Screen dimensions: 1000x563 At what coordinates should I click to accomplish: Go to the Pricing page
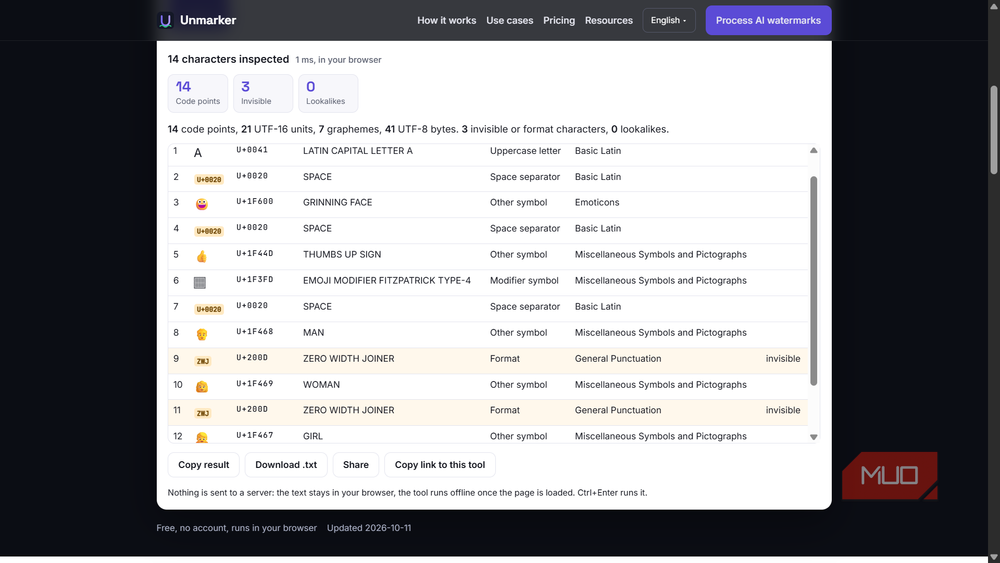tap(559, 20)
